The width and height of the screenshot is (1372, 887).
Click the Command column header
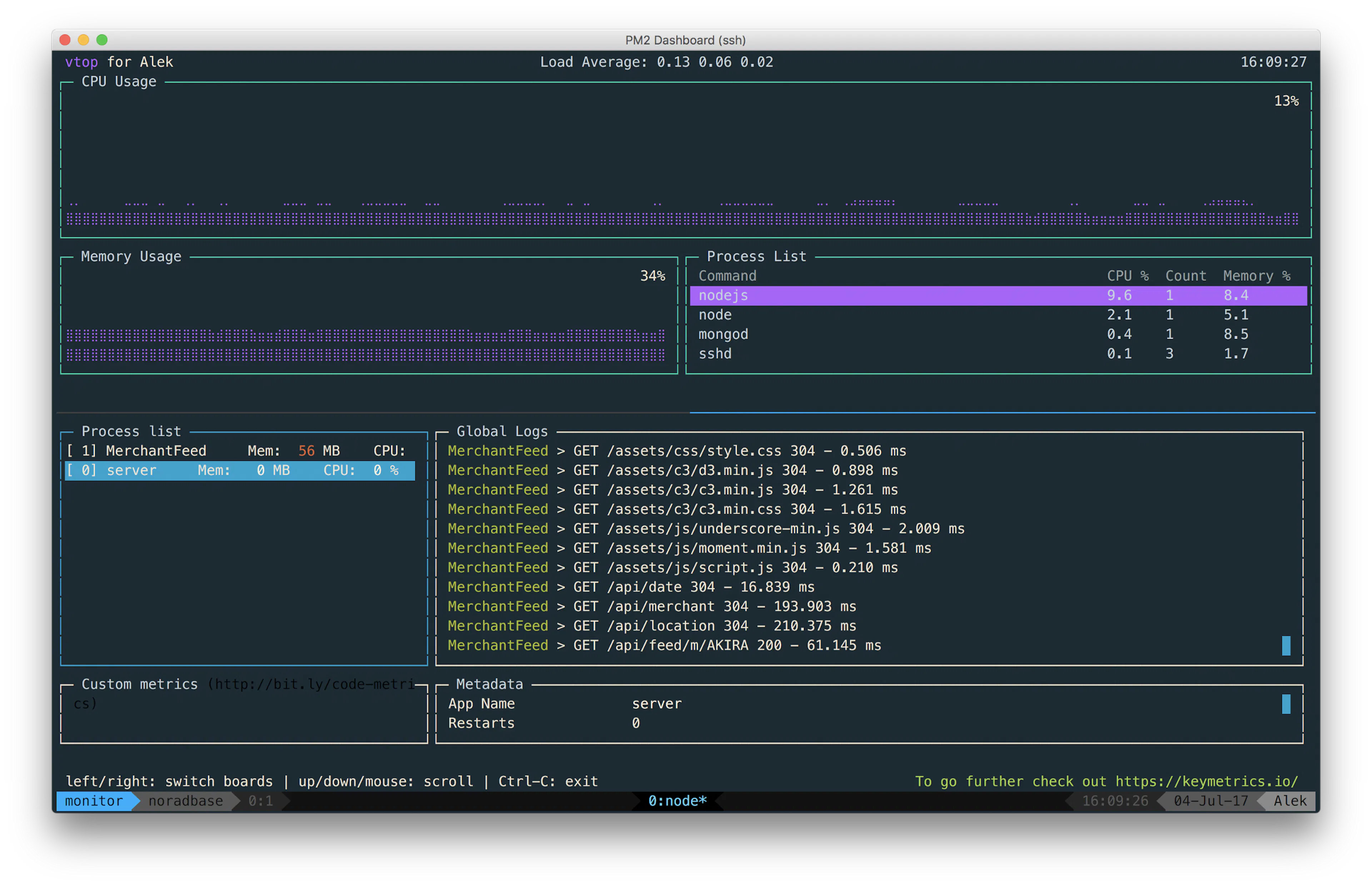pyautogui.click(x=727, y=276)
